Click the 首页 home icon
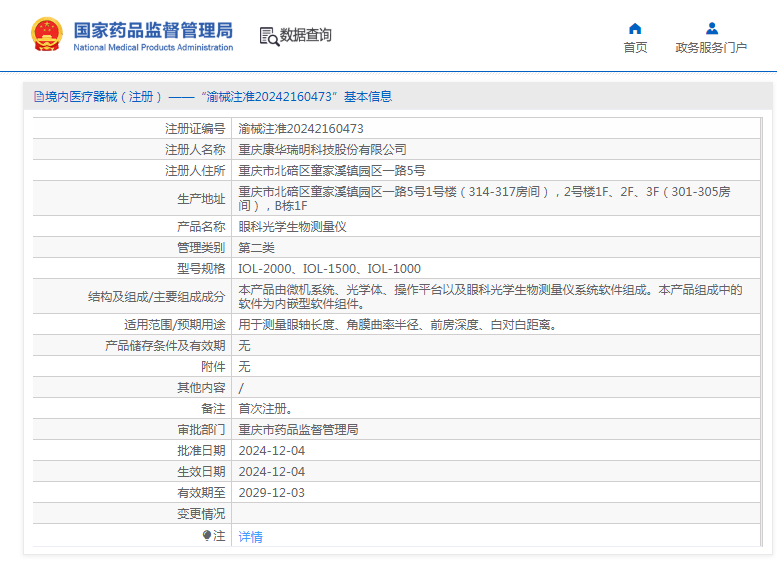777x570 pixels. tap(635, 29)
